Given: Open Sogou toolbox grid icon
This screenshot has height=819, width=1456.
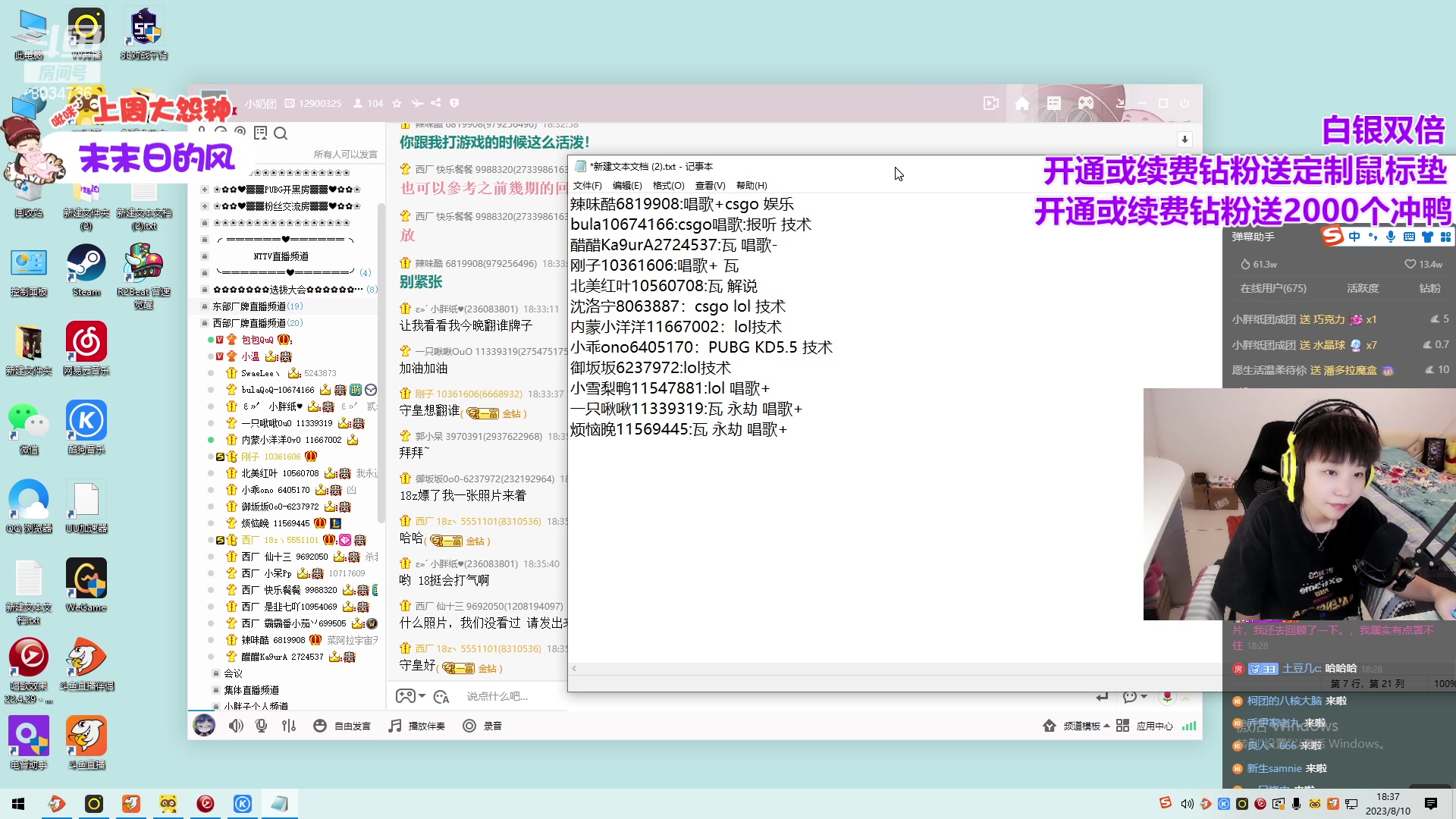Looking at the screenshot, I should coord(1445,237).
